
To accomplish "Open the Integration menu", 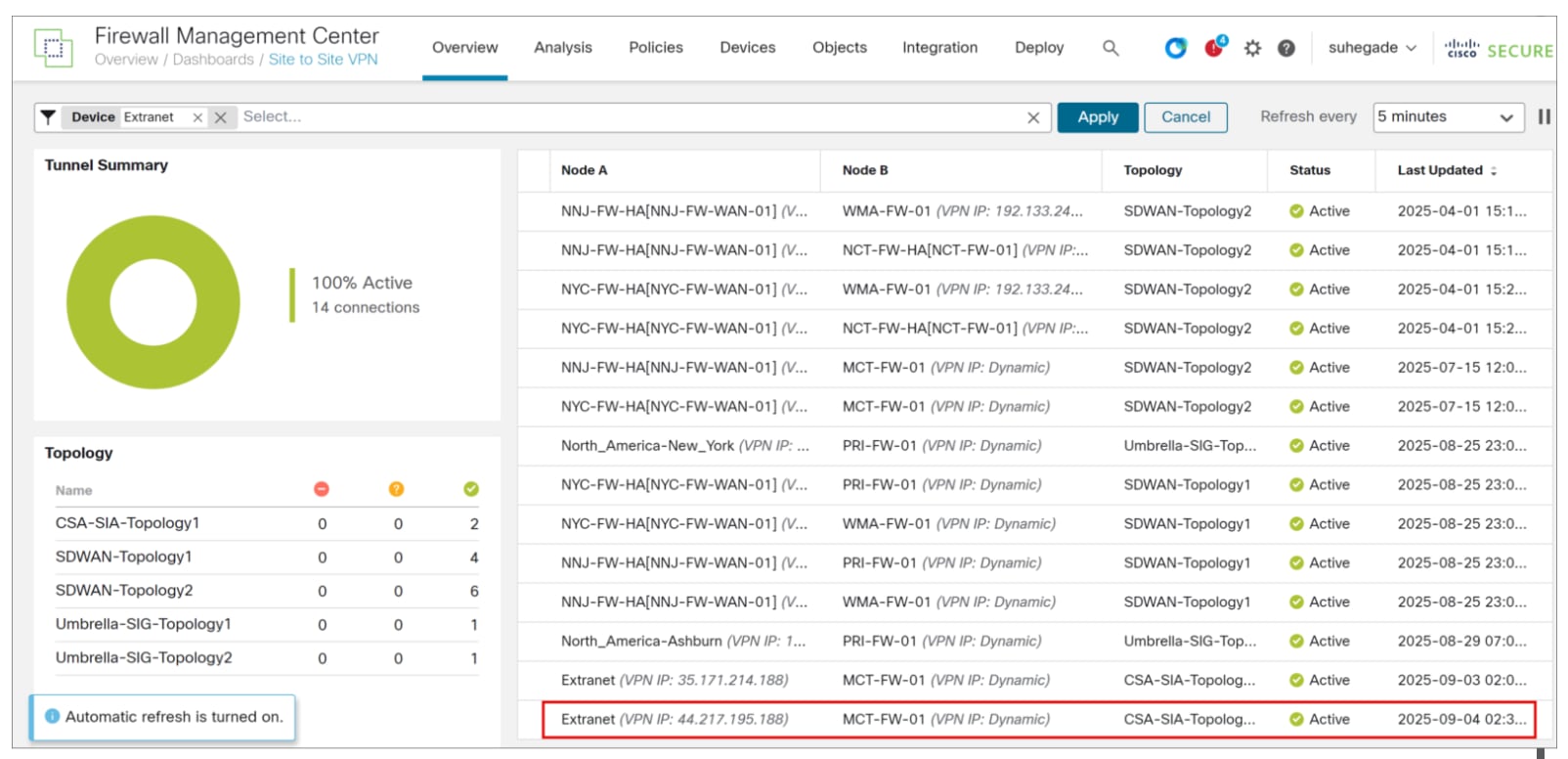I will click(x=939, y=47).
